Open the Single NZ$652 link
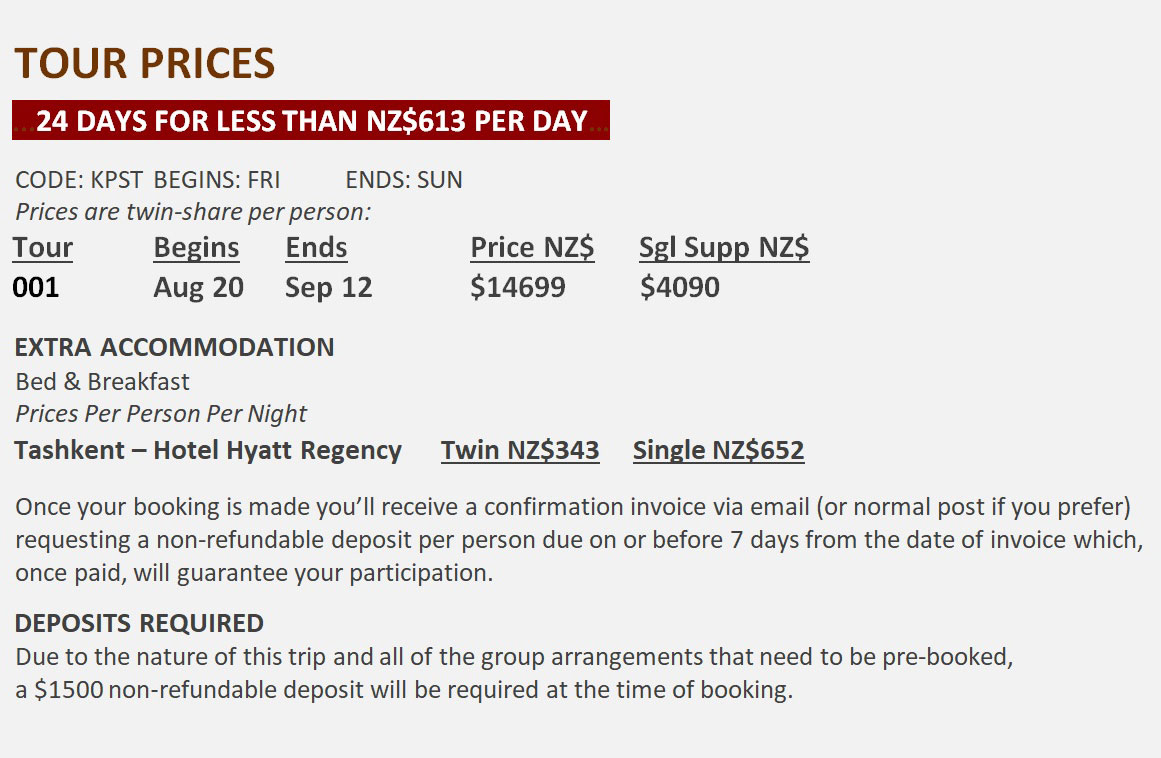The height and width of the screenshot is (758, 1161). [718, 451]
